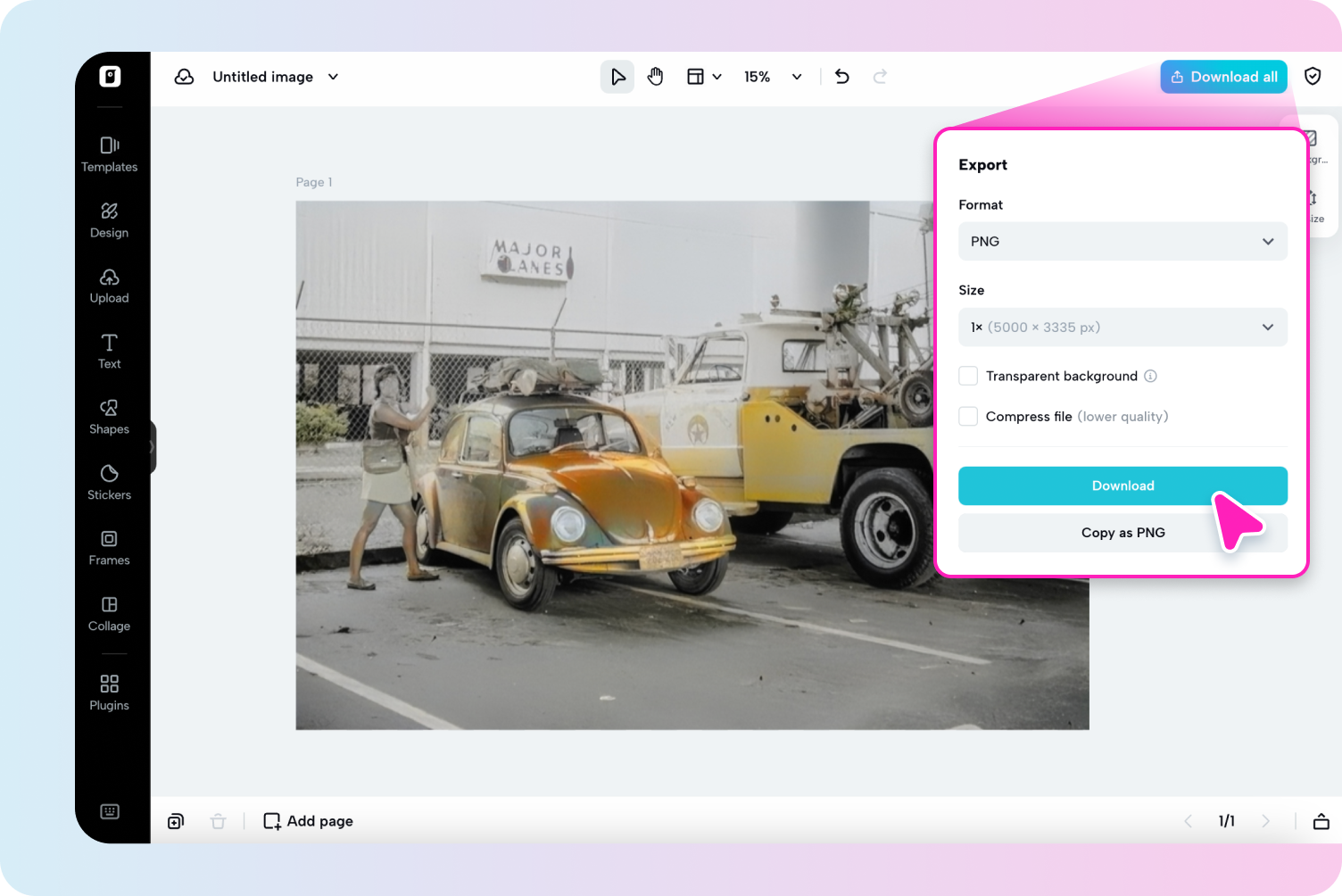Click the undo arrow icon
This screenshot has width=1342, height=896.
point(841,77)
